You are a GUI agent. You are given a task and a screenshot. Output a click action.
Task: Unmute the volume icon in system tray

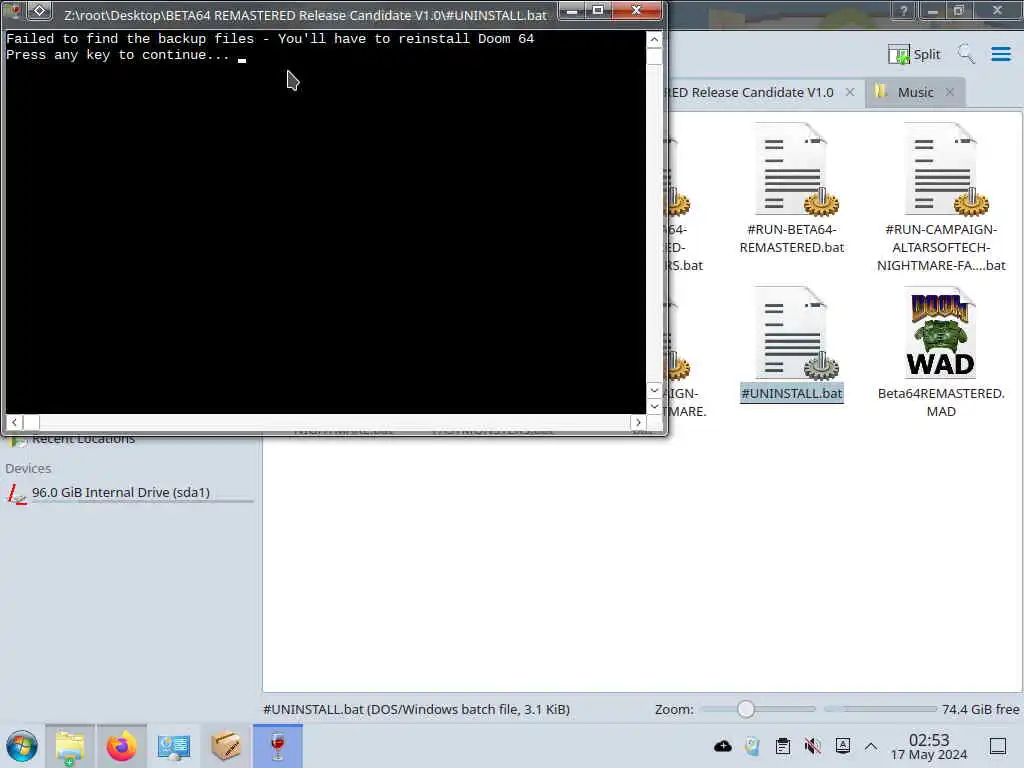point(812,746)
